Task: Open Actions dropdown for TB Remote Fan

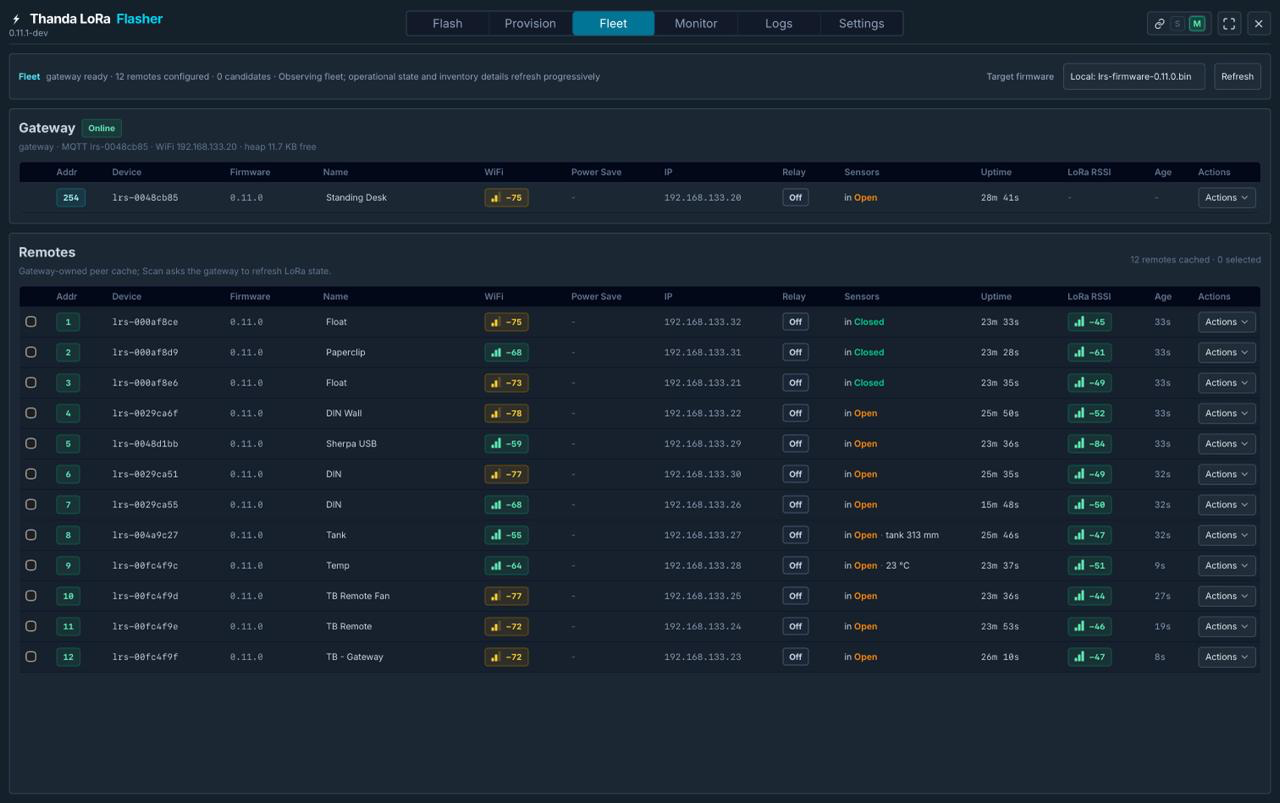Action: coord(1227,596)
